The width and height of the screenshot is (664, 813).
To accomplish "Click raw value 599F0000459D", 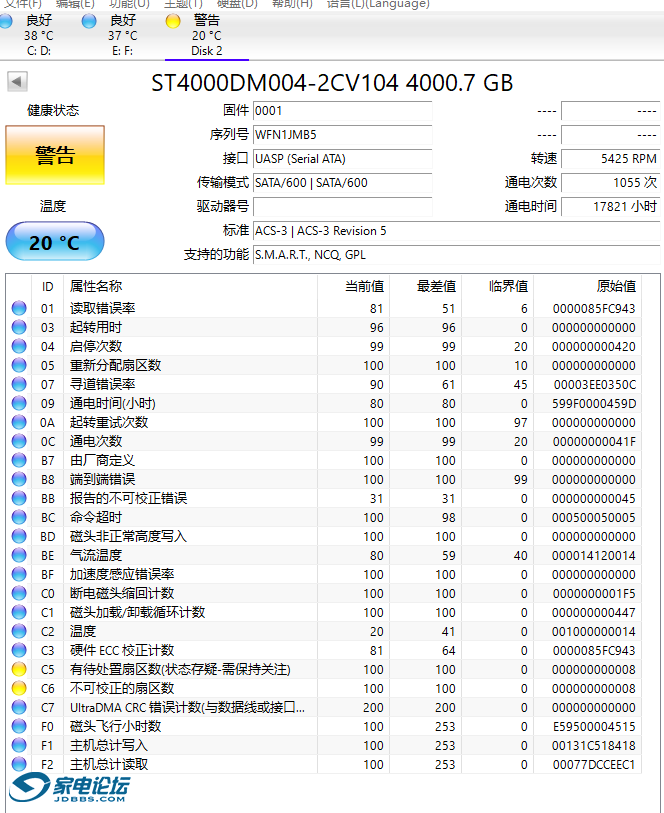I will point(594,403).
